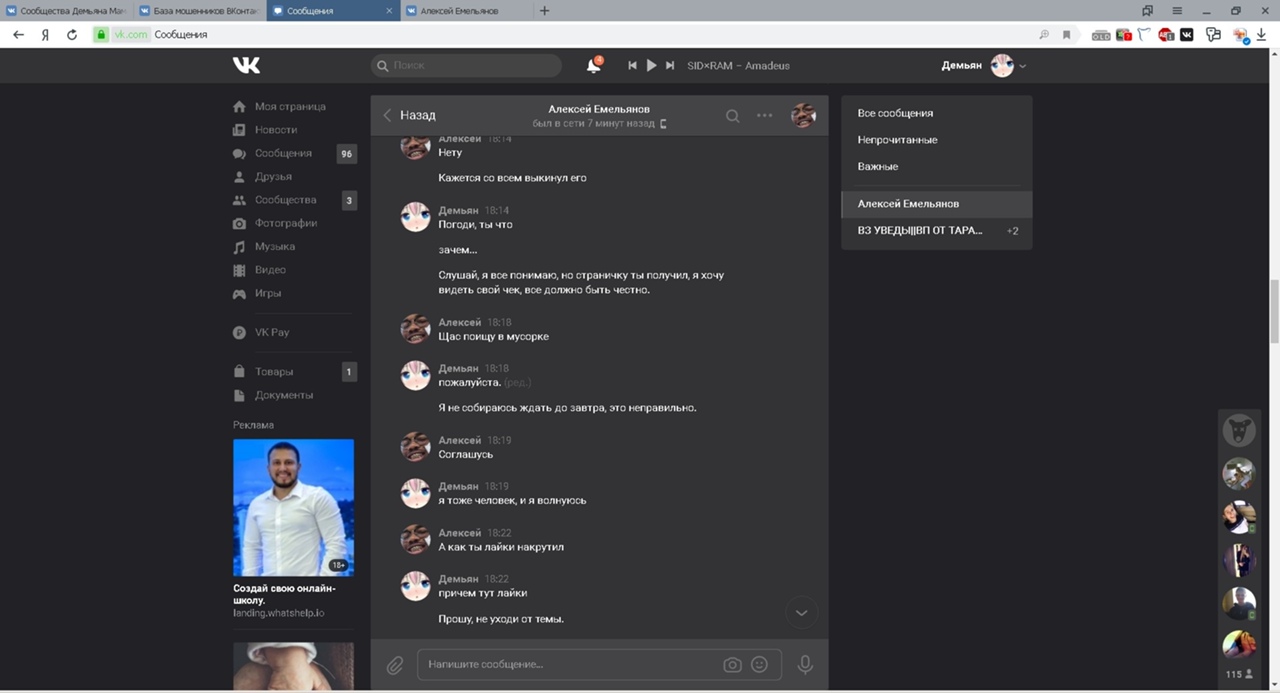Open the three-dots chat actions menu
The width and height of the screenshot is (1280, 693).
click(765, 116)
